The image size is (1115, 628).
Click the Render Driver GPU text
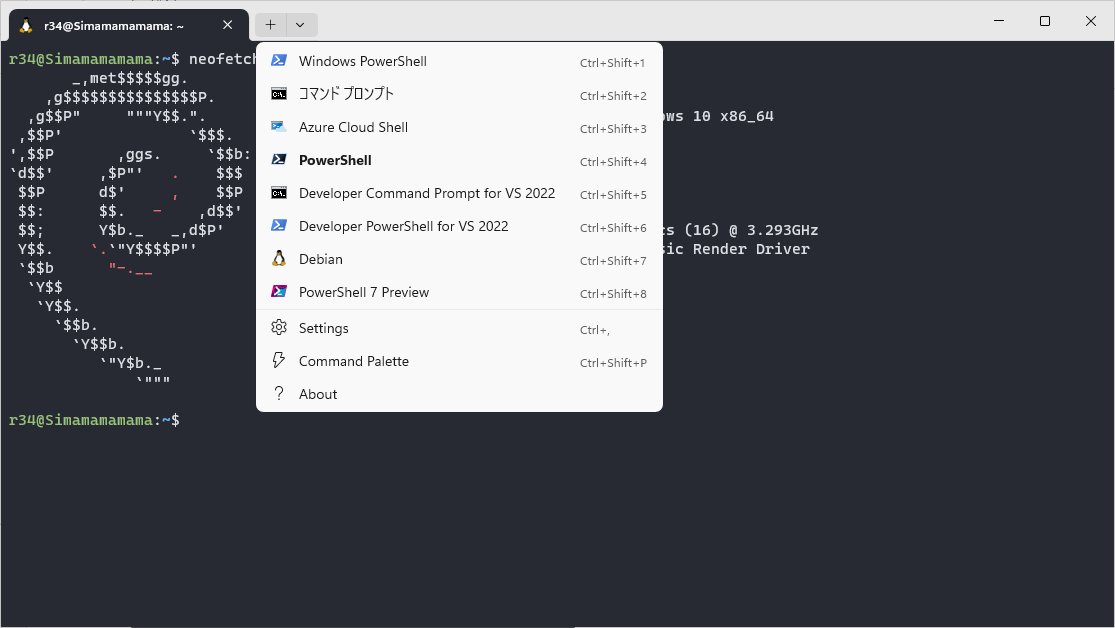click(751, 249)
